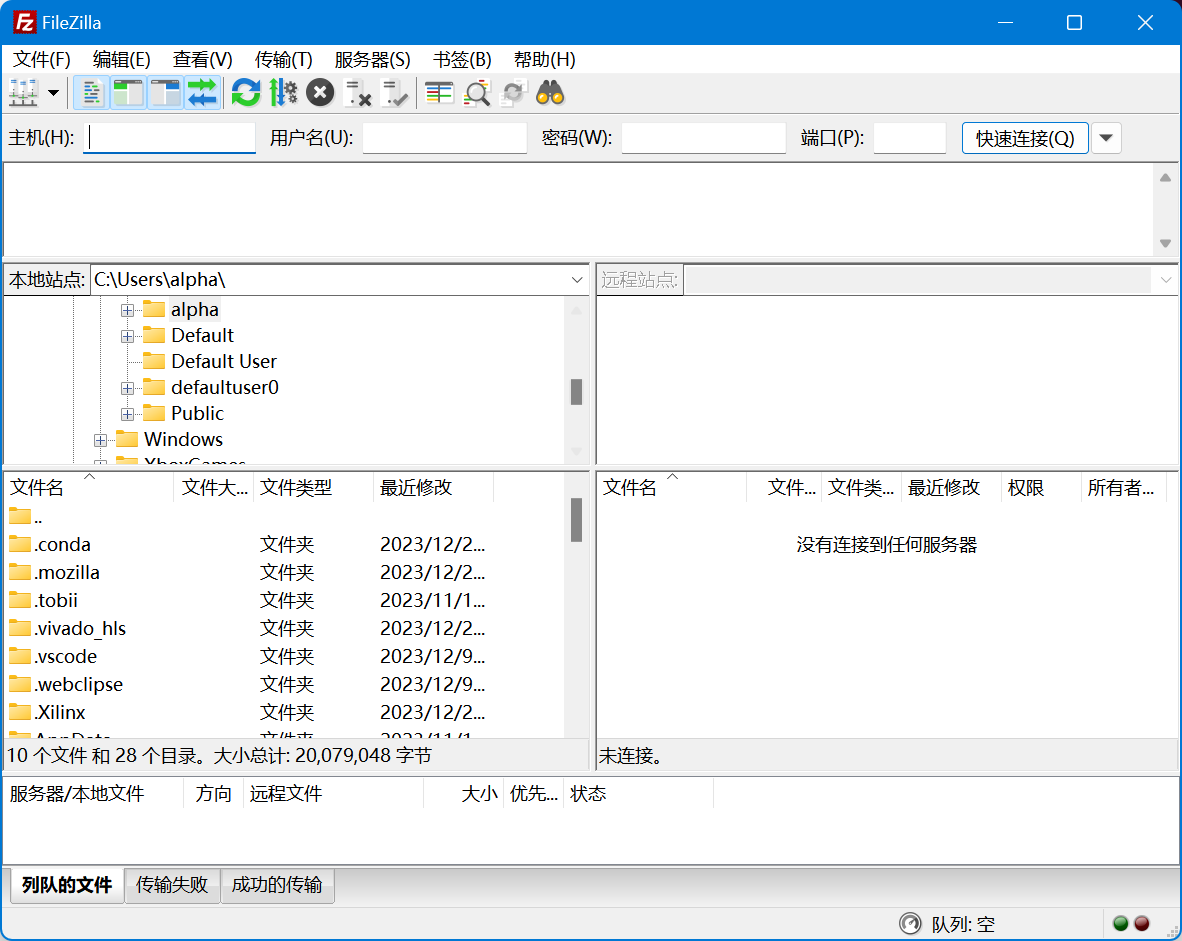This screenshot has width=1182, height=941.
Task: Open directory listing filters dialog
Action: [x=439, y=93]
